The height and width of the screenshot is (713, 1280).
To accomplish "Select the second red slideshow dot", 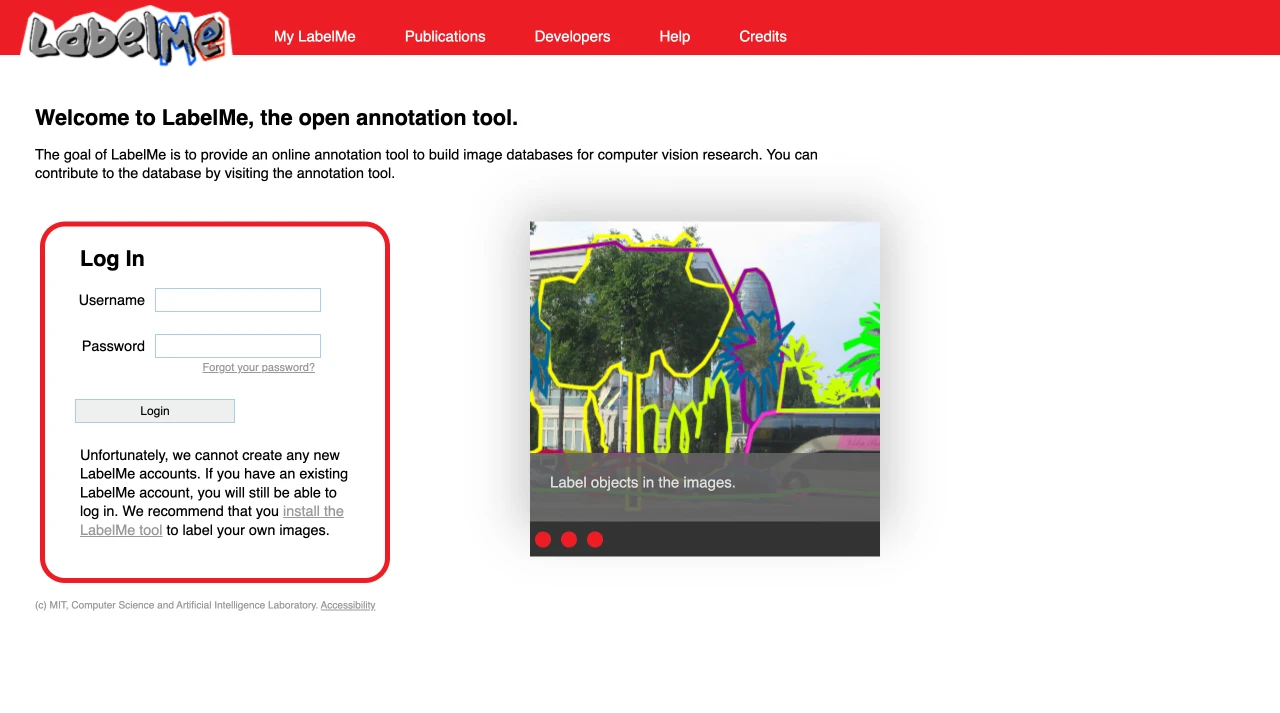I will 569,540.
